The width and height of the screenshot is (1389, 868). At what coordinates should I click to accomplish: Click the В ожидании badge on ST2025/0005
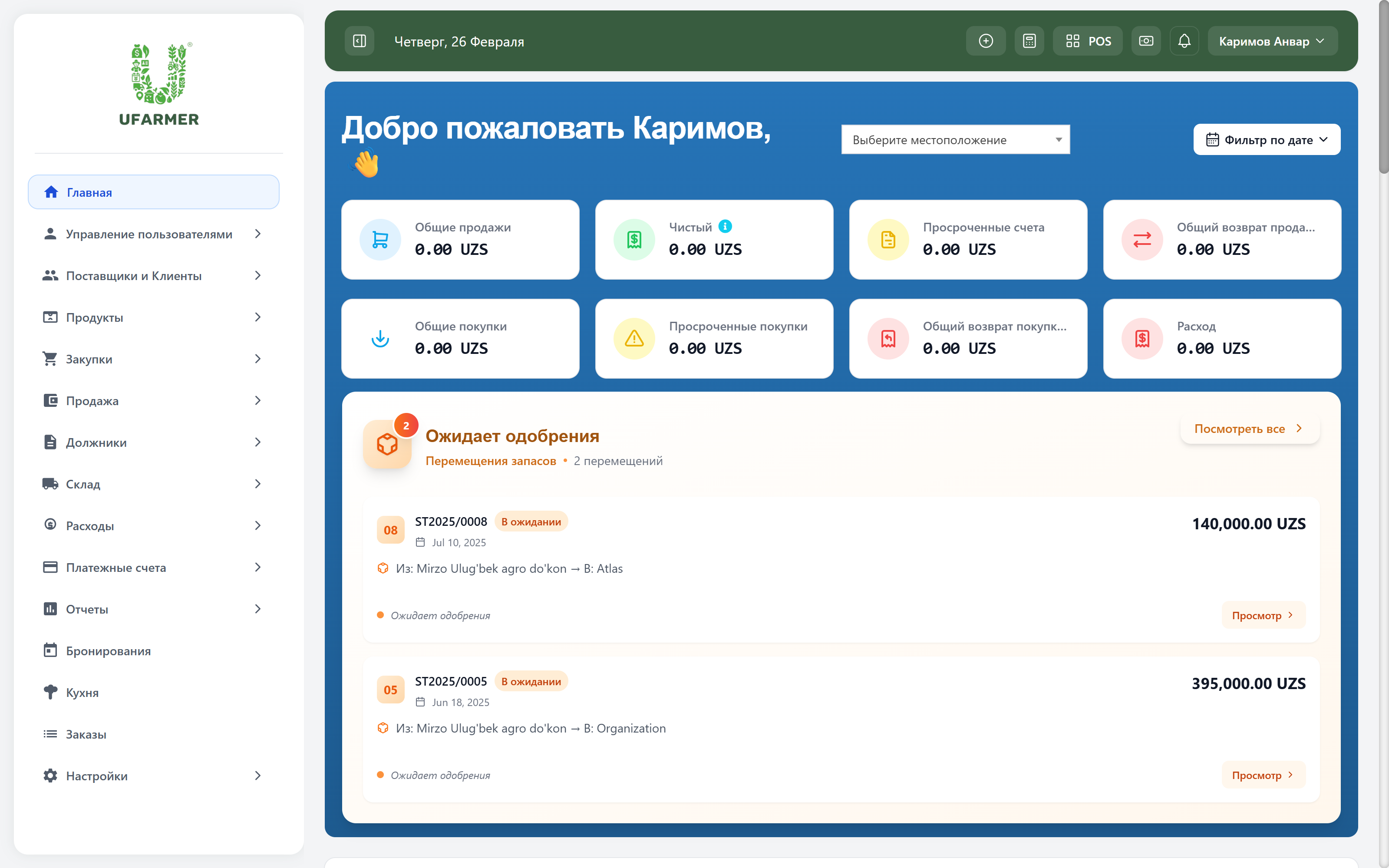click(x=531, y=681)
